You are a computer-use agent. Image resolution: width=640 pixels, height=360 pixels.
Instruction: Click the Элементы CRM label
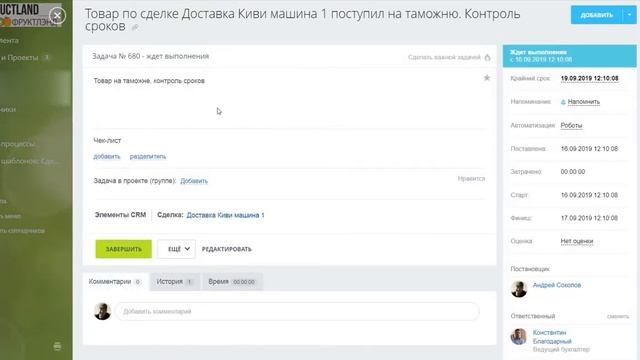(x=120, y=215)
